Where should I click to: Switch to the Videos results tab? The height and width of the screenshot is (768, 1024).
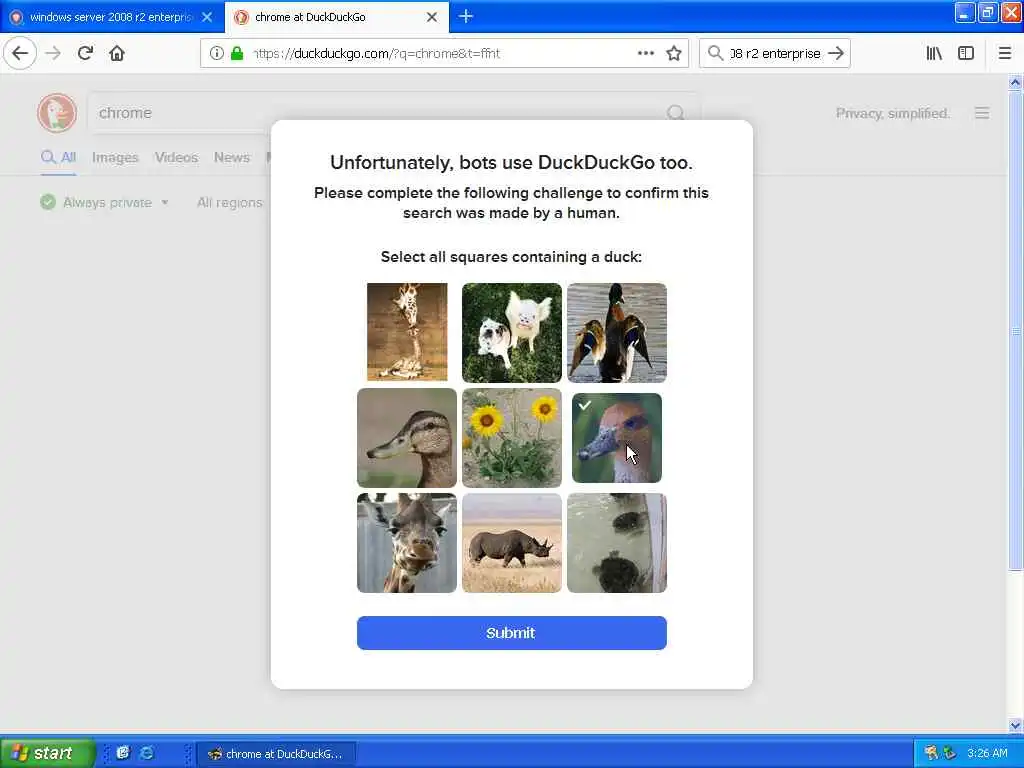pyautogui.click(x=176, y=157)
